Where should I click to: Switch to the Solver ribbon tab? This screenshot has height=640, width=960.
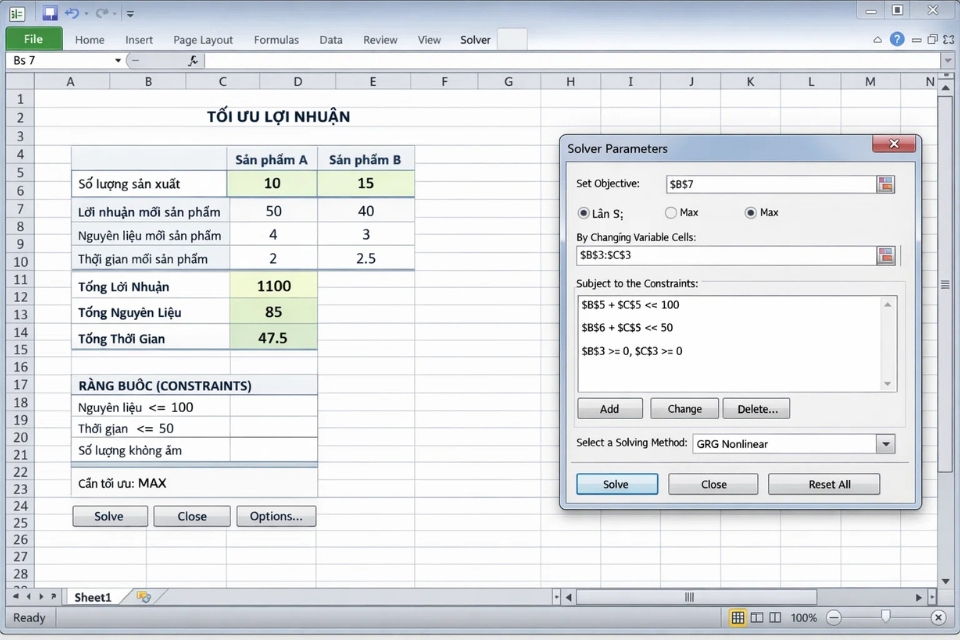[x=474, y=39]
